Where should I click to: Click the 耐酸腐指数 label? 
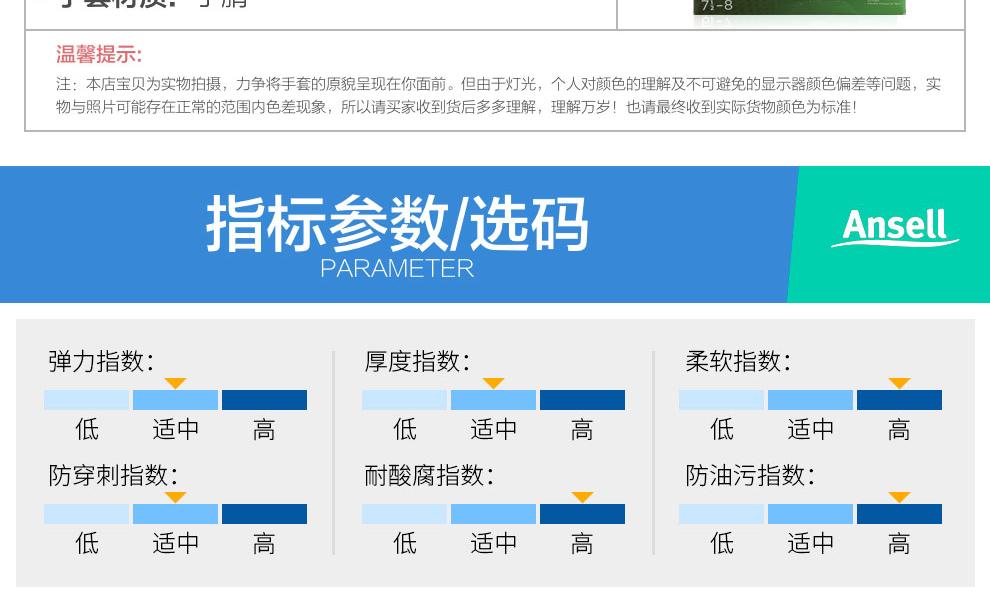429,476
